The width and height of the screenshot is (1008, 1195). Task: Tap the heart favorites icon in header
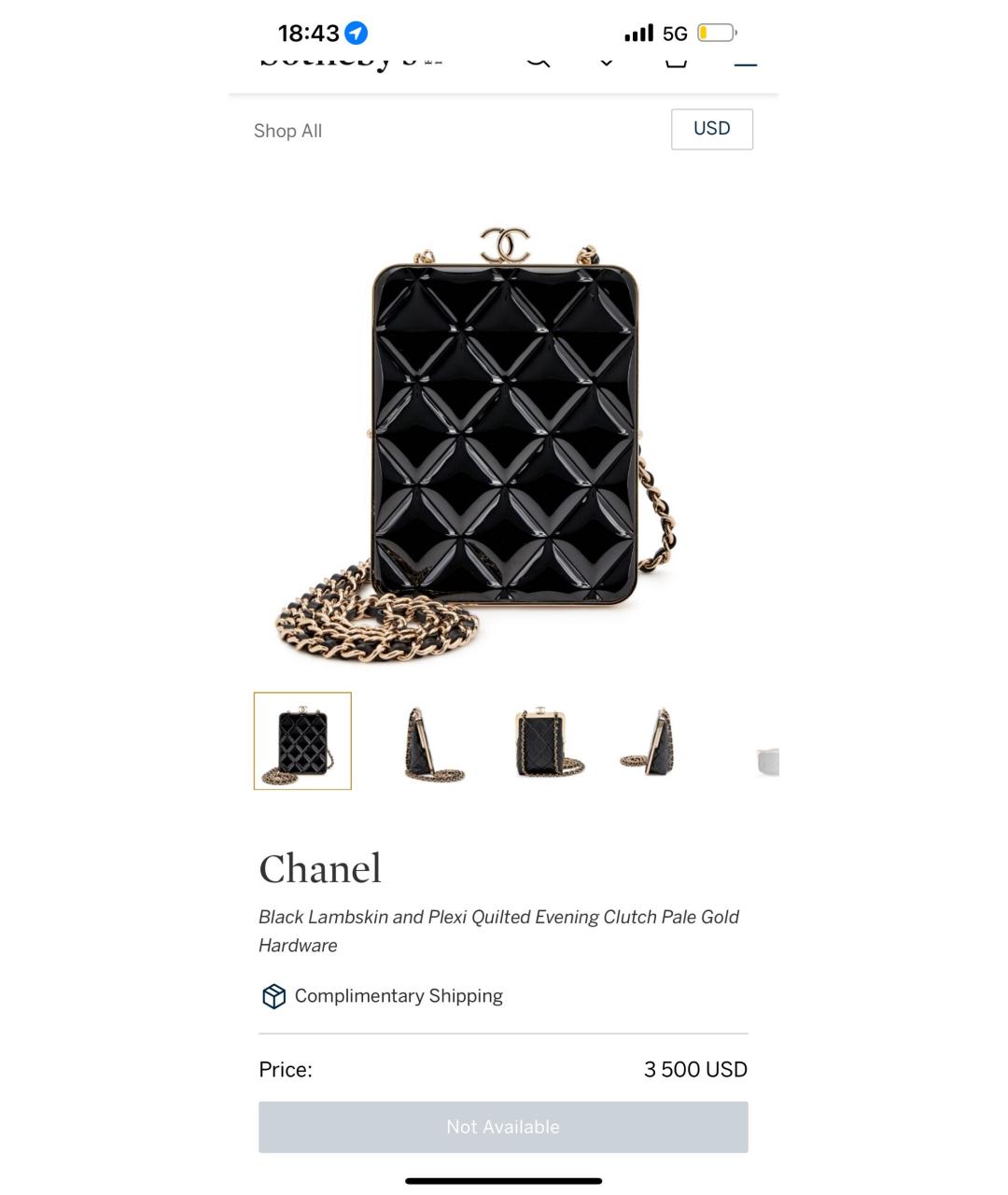(607, 61)
